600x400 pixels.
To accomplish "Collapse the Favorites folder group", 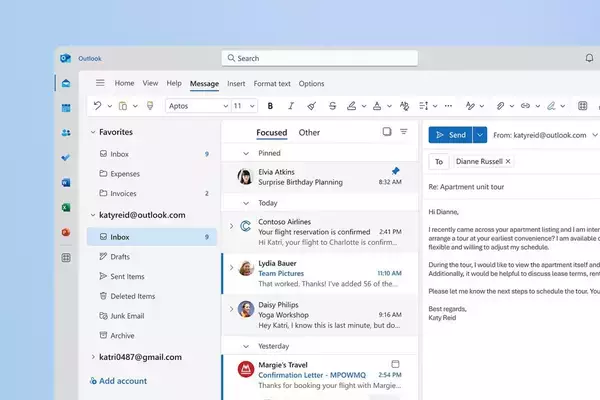I will coord(93,132).
